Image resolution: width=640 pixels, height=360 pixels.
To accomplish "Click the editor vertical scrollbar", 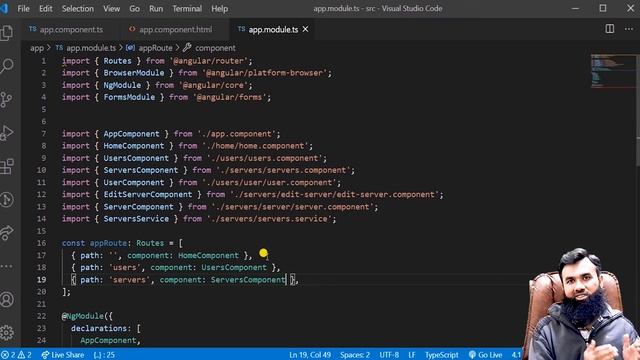I will click(x=638, y=110).
